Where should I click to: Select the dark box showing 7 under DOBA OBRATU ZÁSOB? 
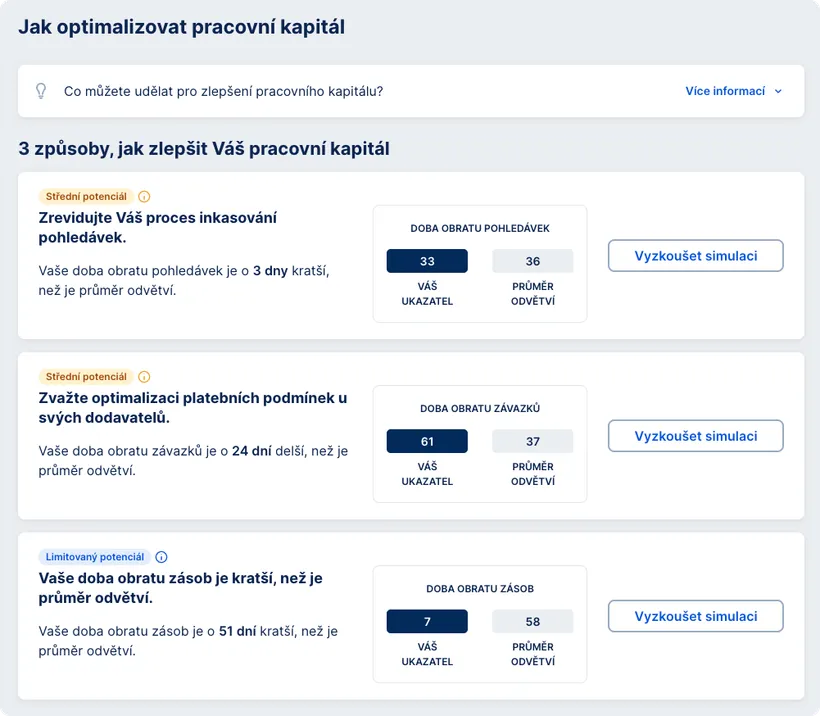(x=427, y=621)
